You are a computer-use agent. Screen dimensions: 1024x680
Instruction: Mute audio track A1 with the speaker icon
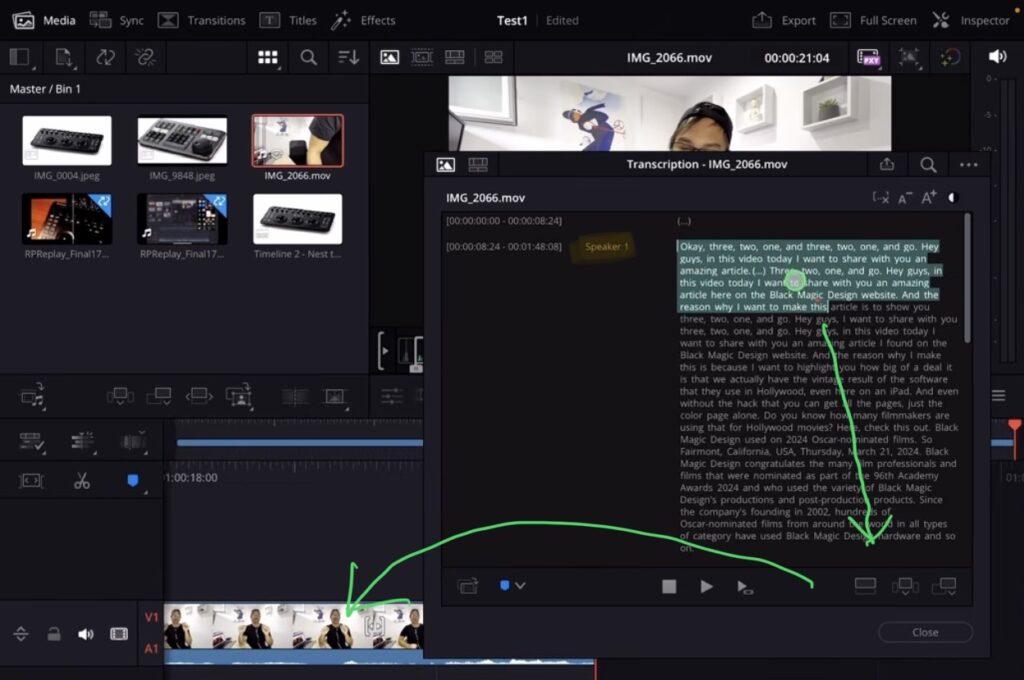click(x=85, y=634)
